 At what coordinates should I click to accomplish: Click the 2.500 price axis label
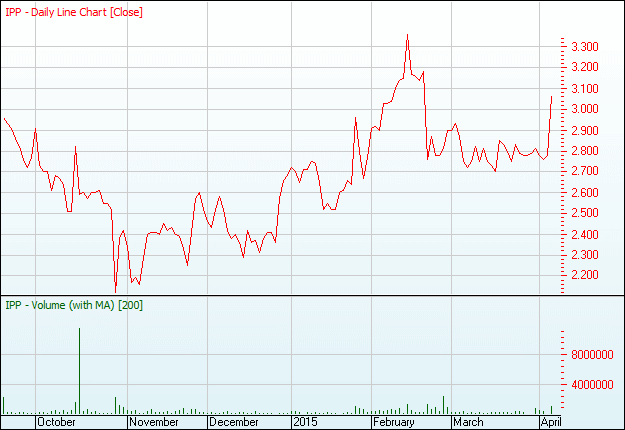click(585, 213)
